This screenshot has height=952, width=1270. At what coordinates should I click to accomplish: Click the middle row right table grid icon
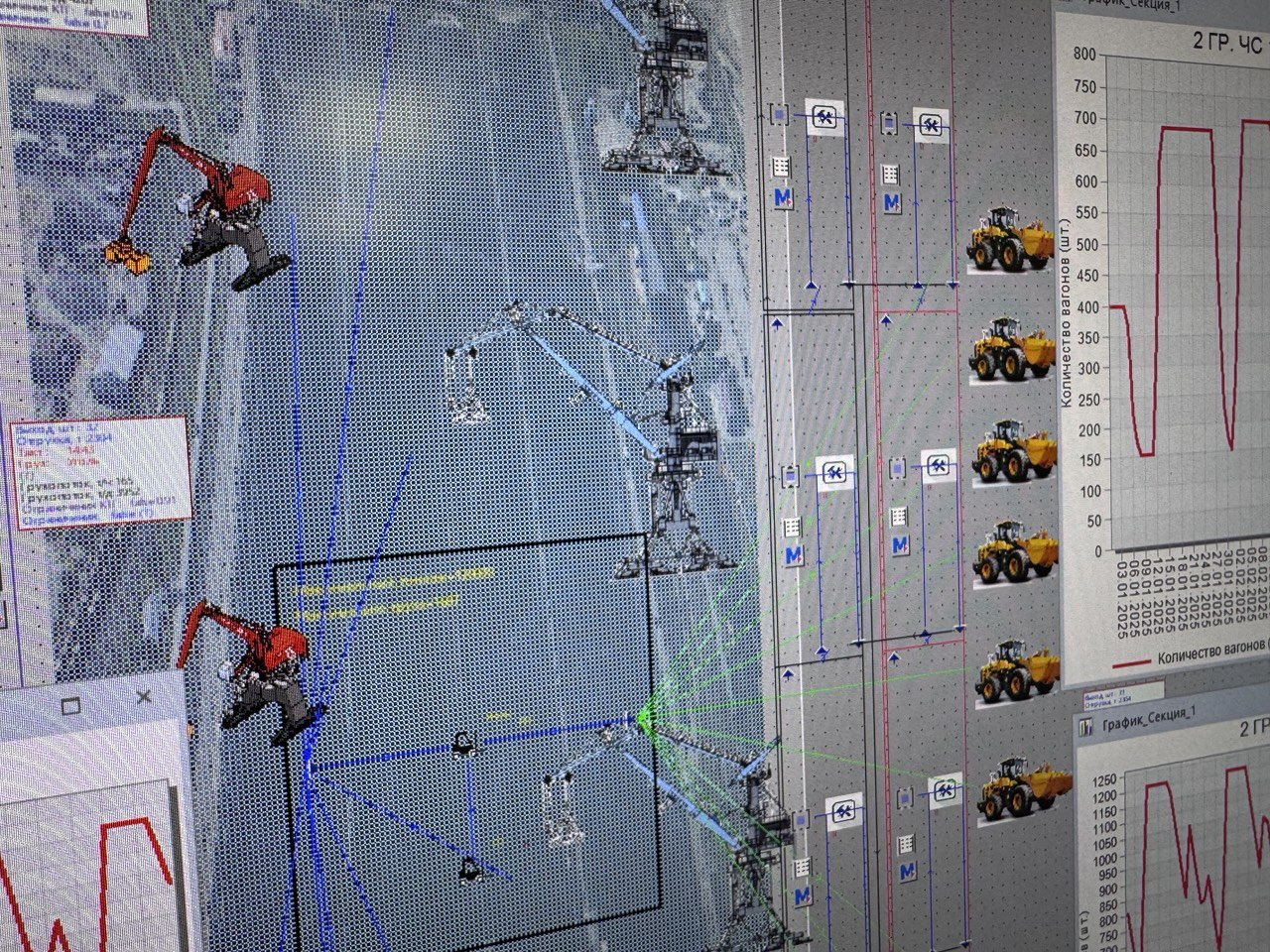tap(897, 518)
